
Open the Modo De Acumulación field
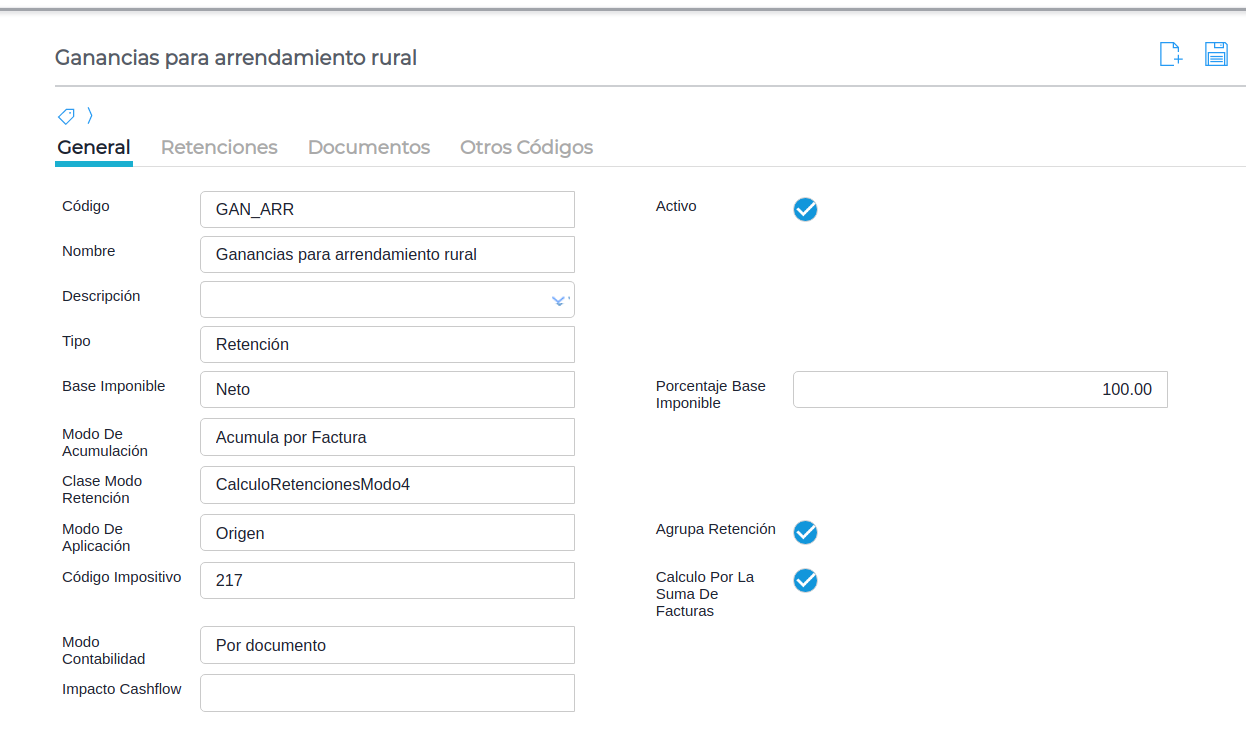pos(387,437)
